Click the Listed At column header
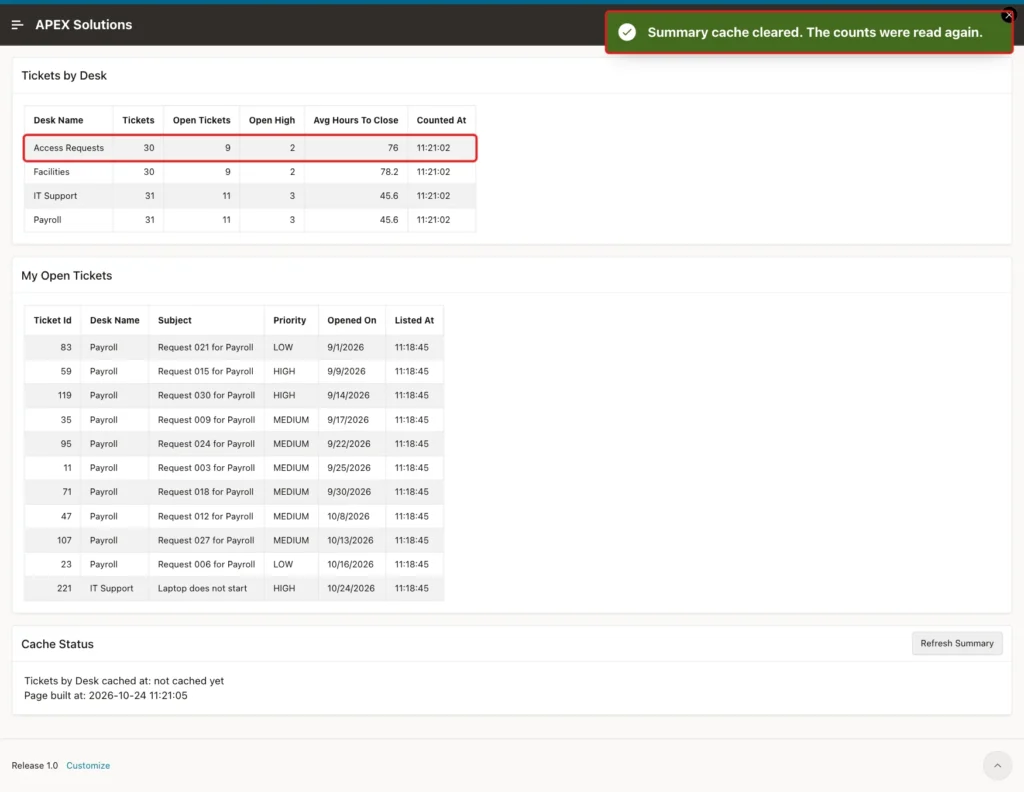The width and height of the screenshot is (1024, 792). pyautogui.click(x=414, y=320)
